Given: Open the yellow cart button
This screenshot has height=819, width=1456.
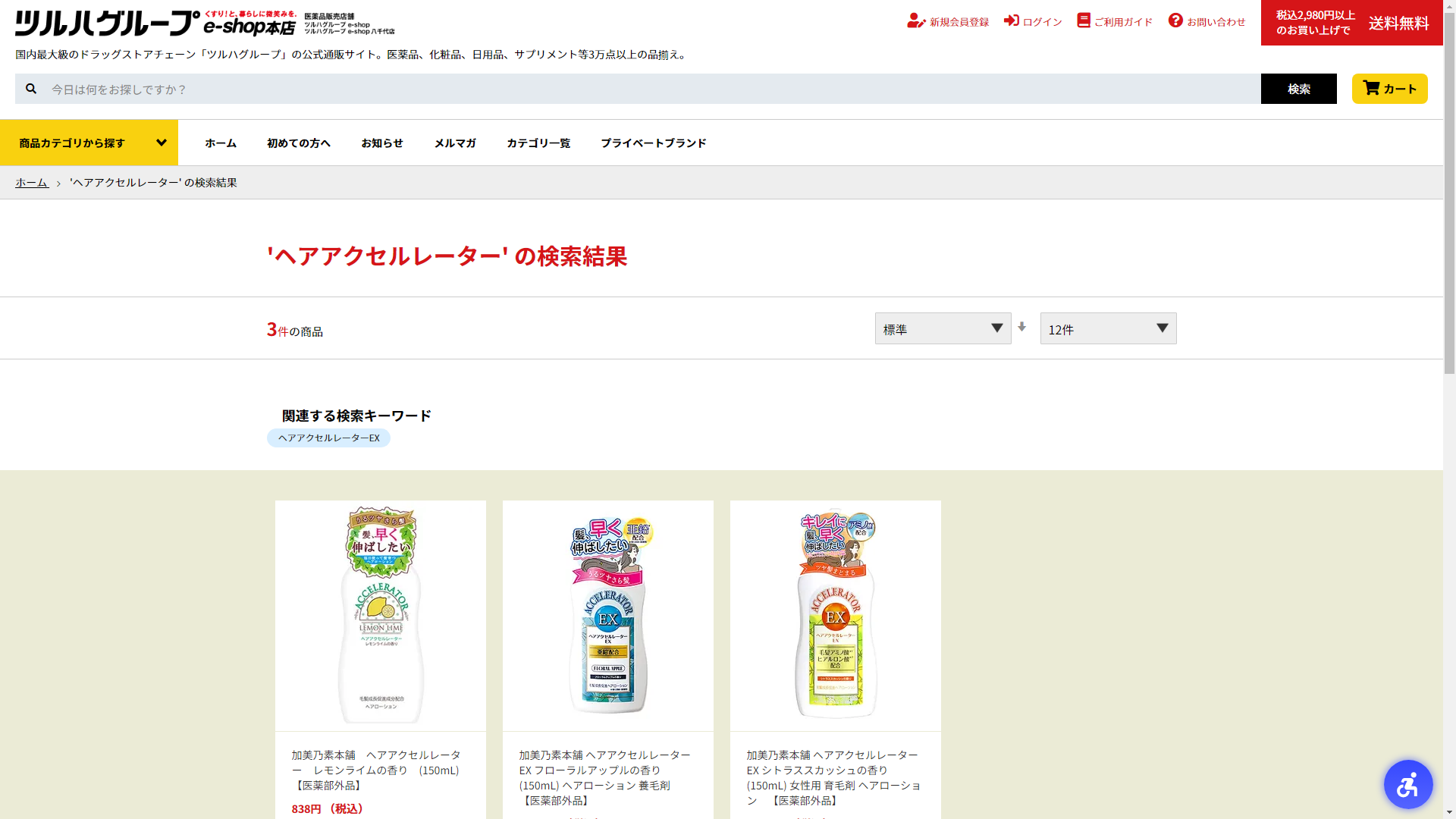Looking at the screenshot, I should [1389, 89].
